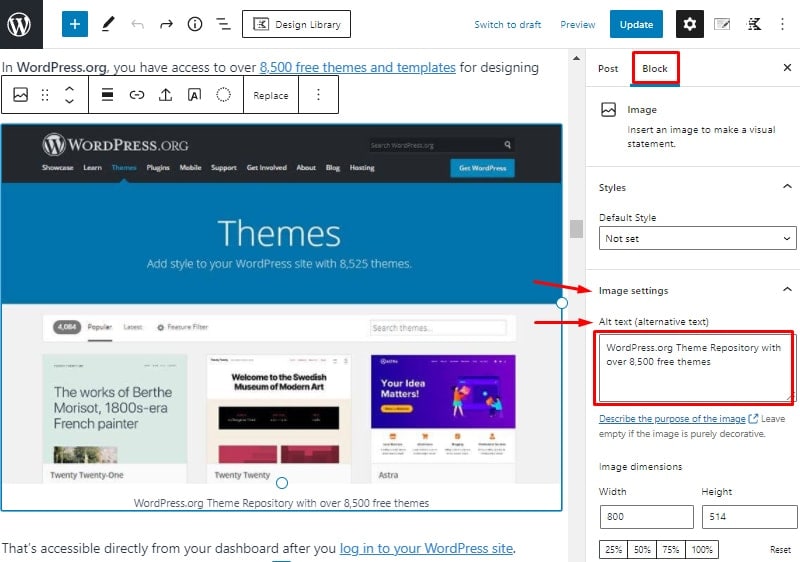Click the right edge resize handle of the image
800x562 pixels.
tap(562, 303)
